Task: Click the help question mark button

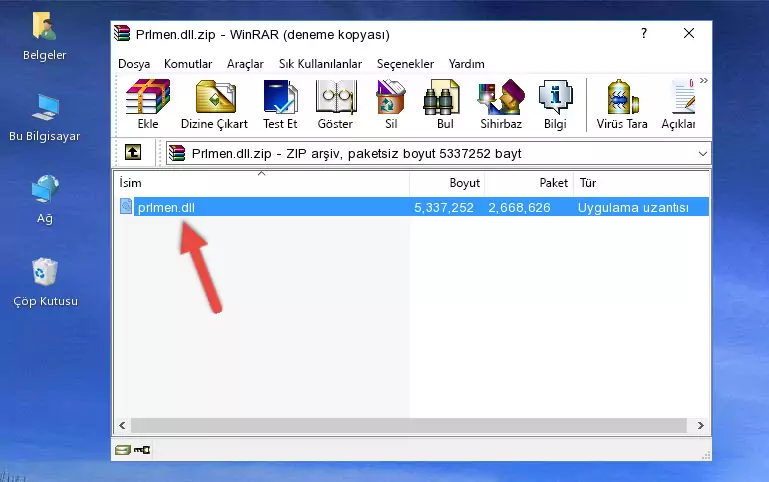Action: pyautogui.click(x=644, y=33)
